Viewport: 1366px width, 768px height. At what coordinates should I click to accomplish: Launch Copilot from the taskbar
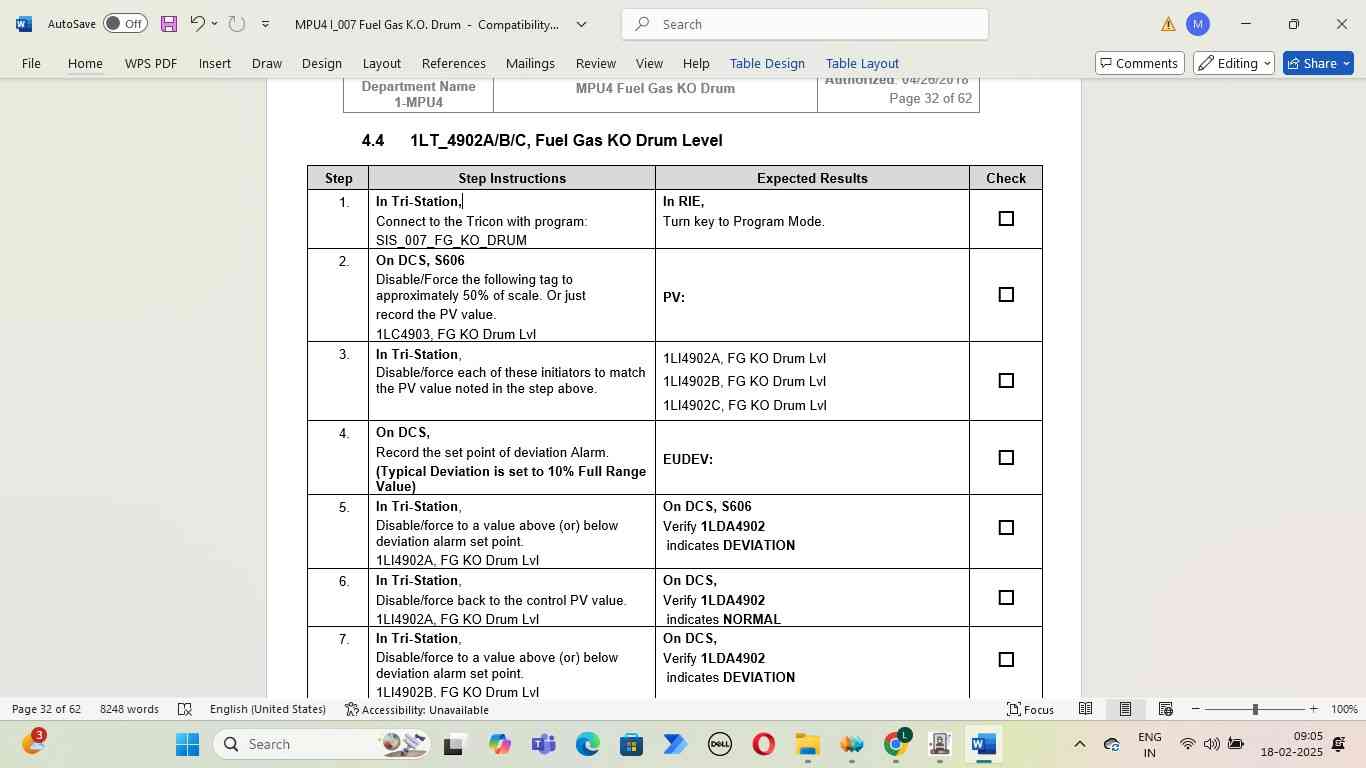pos(499,744)
